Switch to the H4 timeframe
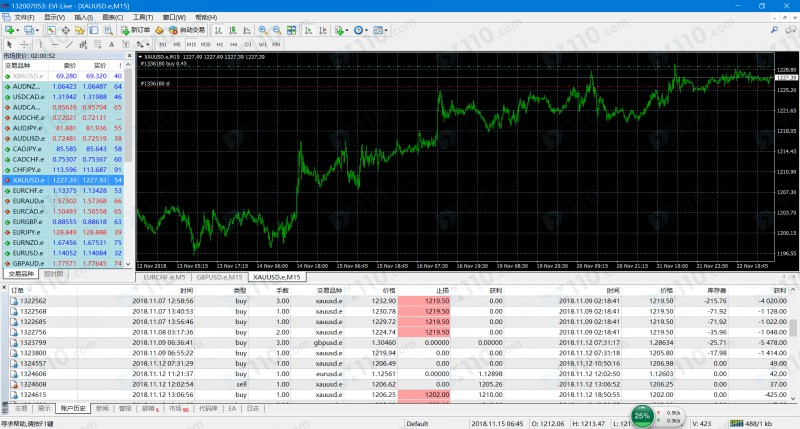Screen dimensions: 800x429 click(x=233, y=44)
